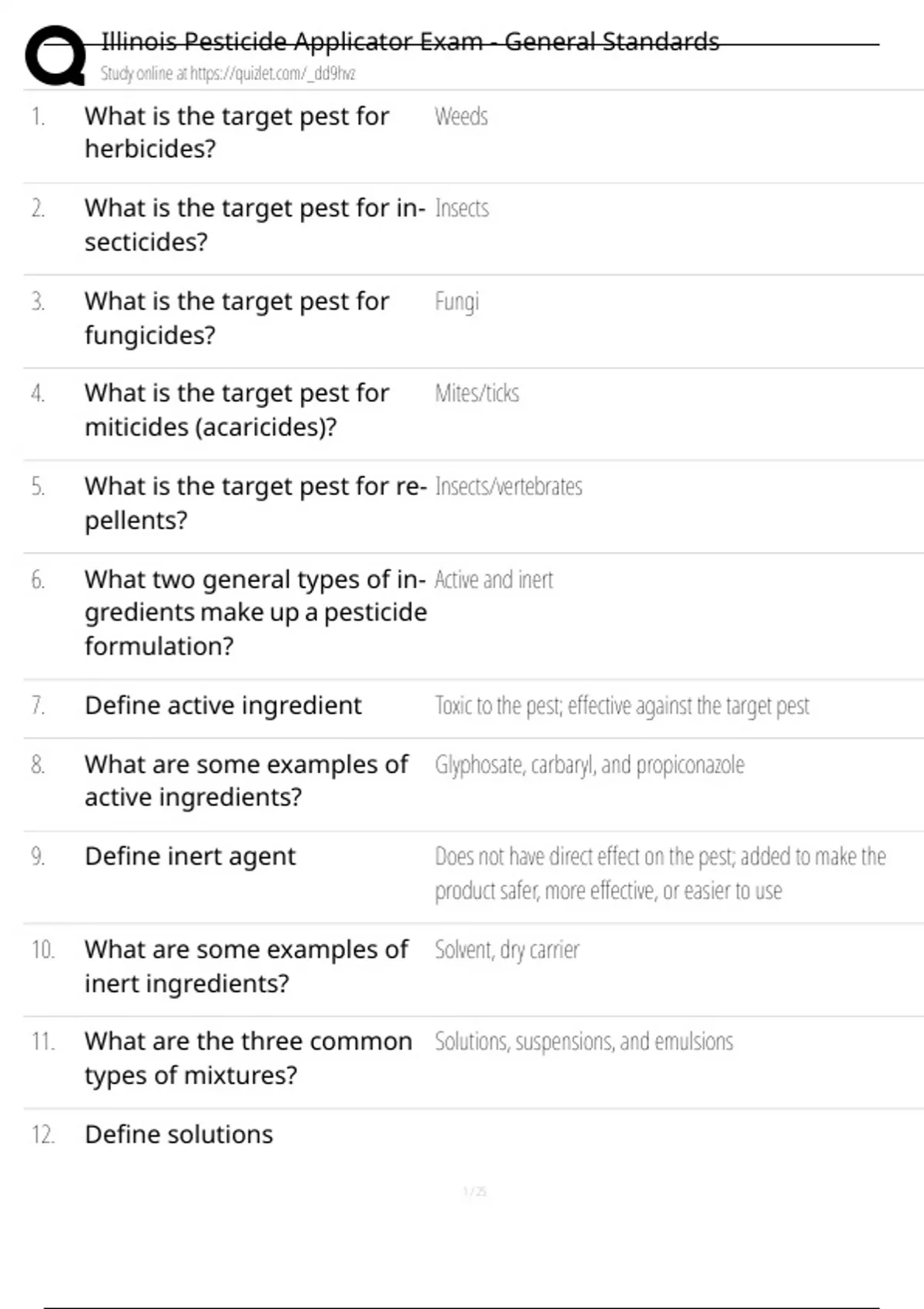The height and width of the screenshot is (1309, 924).
Task: Click the 'Mites/ticks' answer text
Action: pyautogui.click(x=477, y=393)
